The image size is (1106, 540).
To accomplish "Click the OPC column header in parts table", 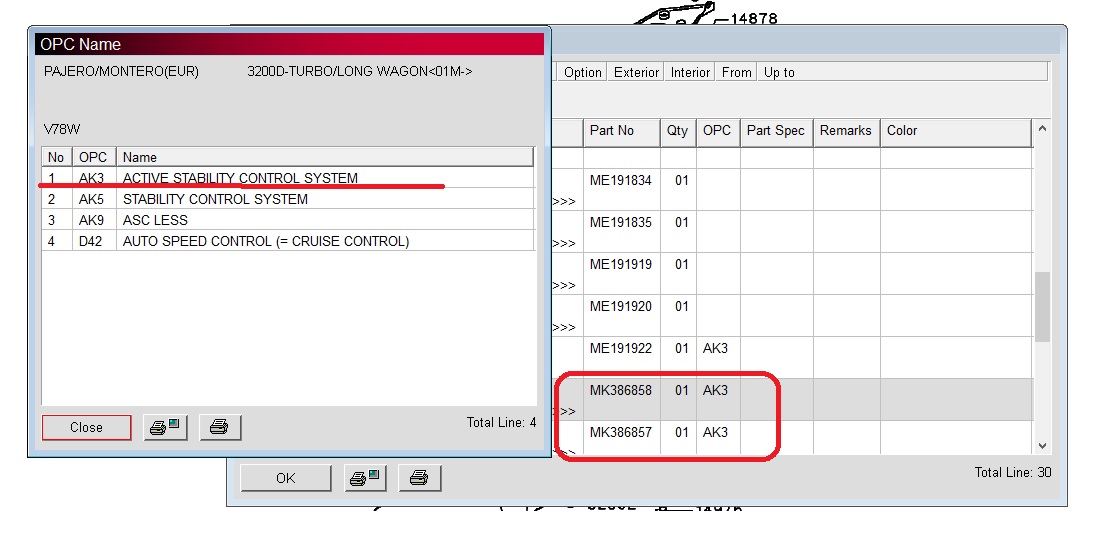I will click(x=717, y=132).
